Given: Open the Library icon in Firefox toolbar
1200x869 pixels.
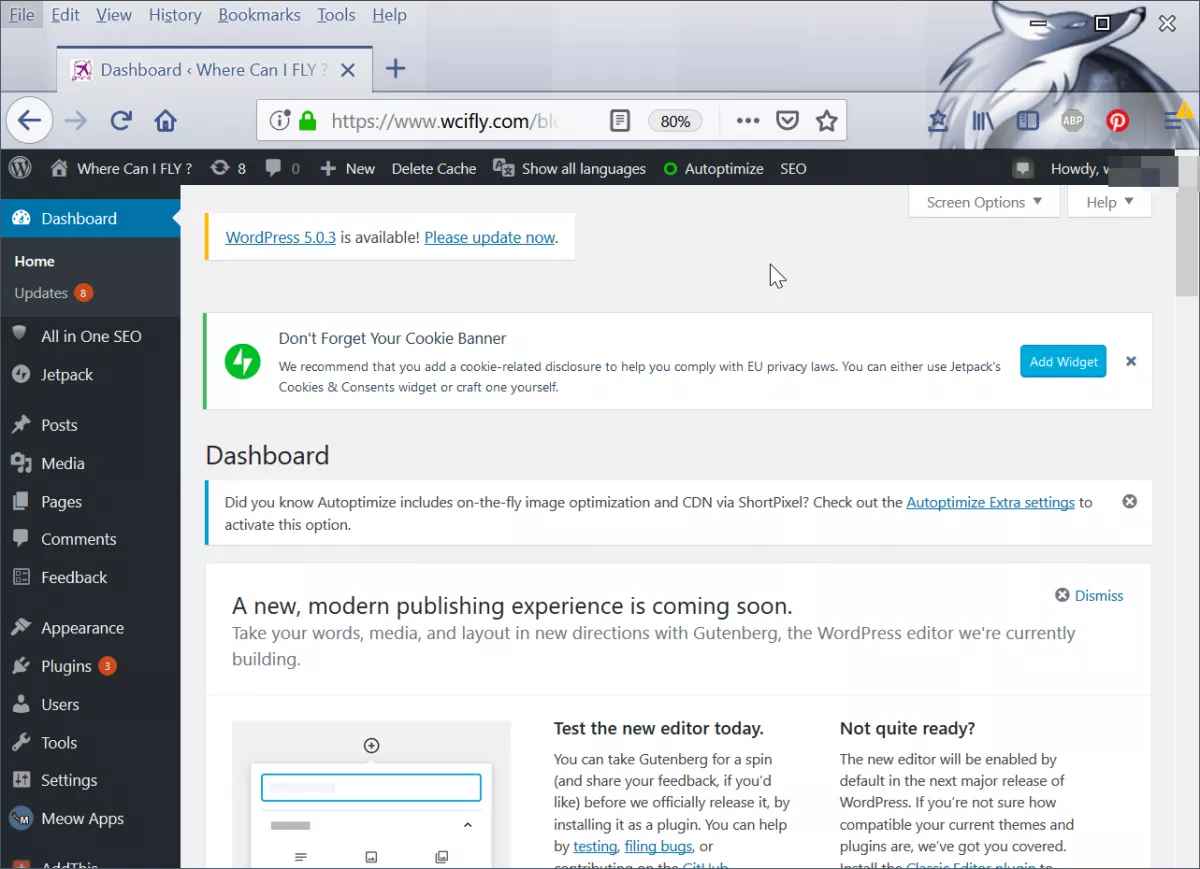Looking at the screenshot, I should click(983, 121).
